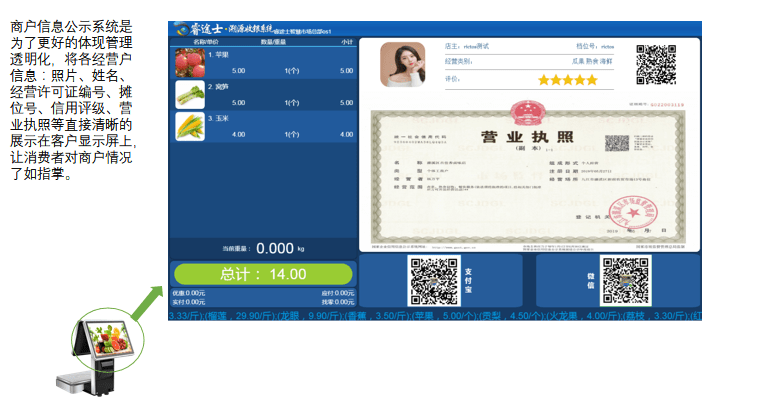The width and height of the screenshot is (774, 406).
Task: Click the red official seal stamp
Action: pyautogui.click(x=634, y=213)
